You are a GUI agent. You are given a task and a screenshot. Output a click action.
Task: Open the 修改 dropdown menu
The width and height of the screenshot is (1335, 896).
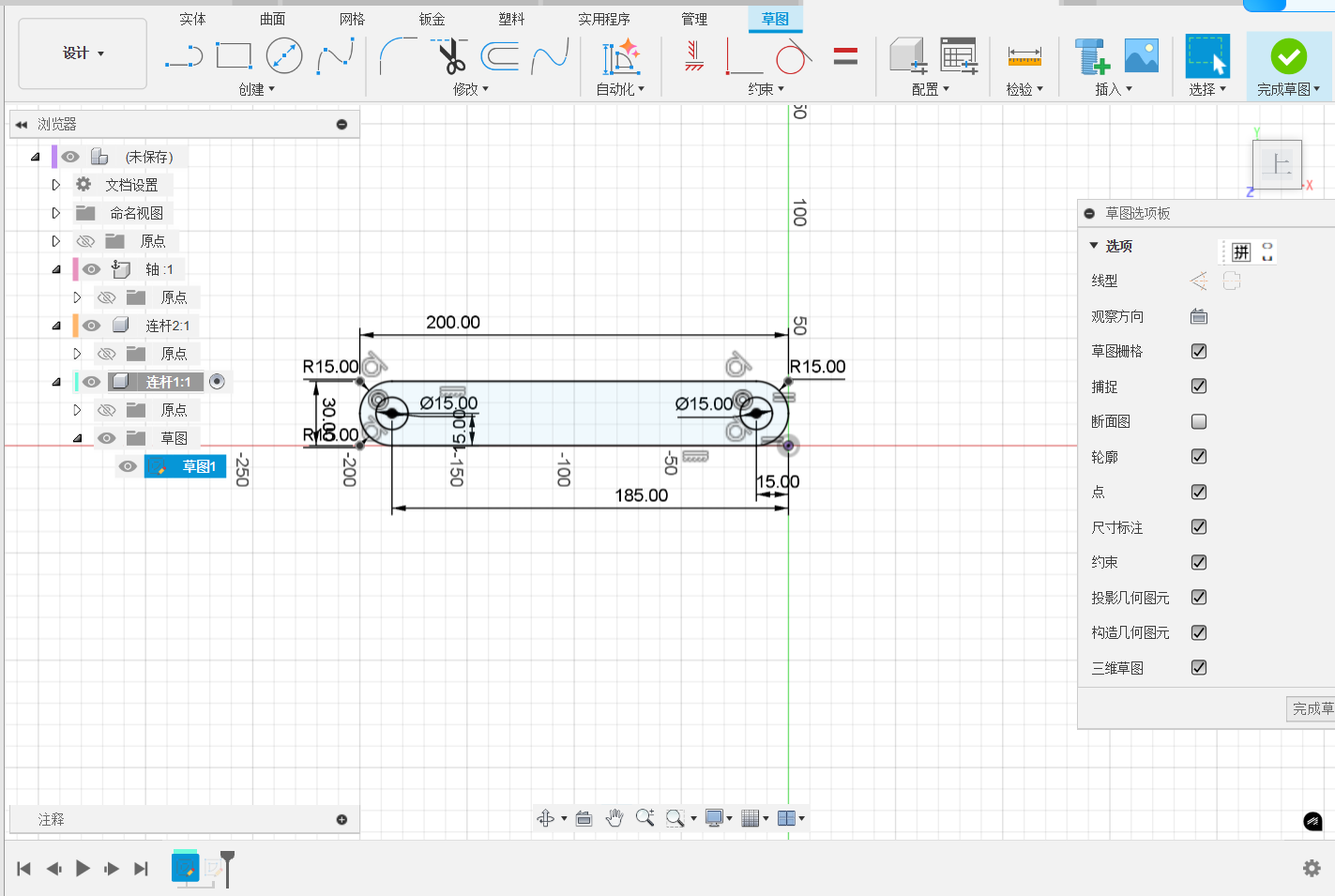pyautogui.click(x=471, y=89)
